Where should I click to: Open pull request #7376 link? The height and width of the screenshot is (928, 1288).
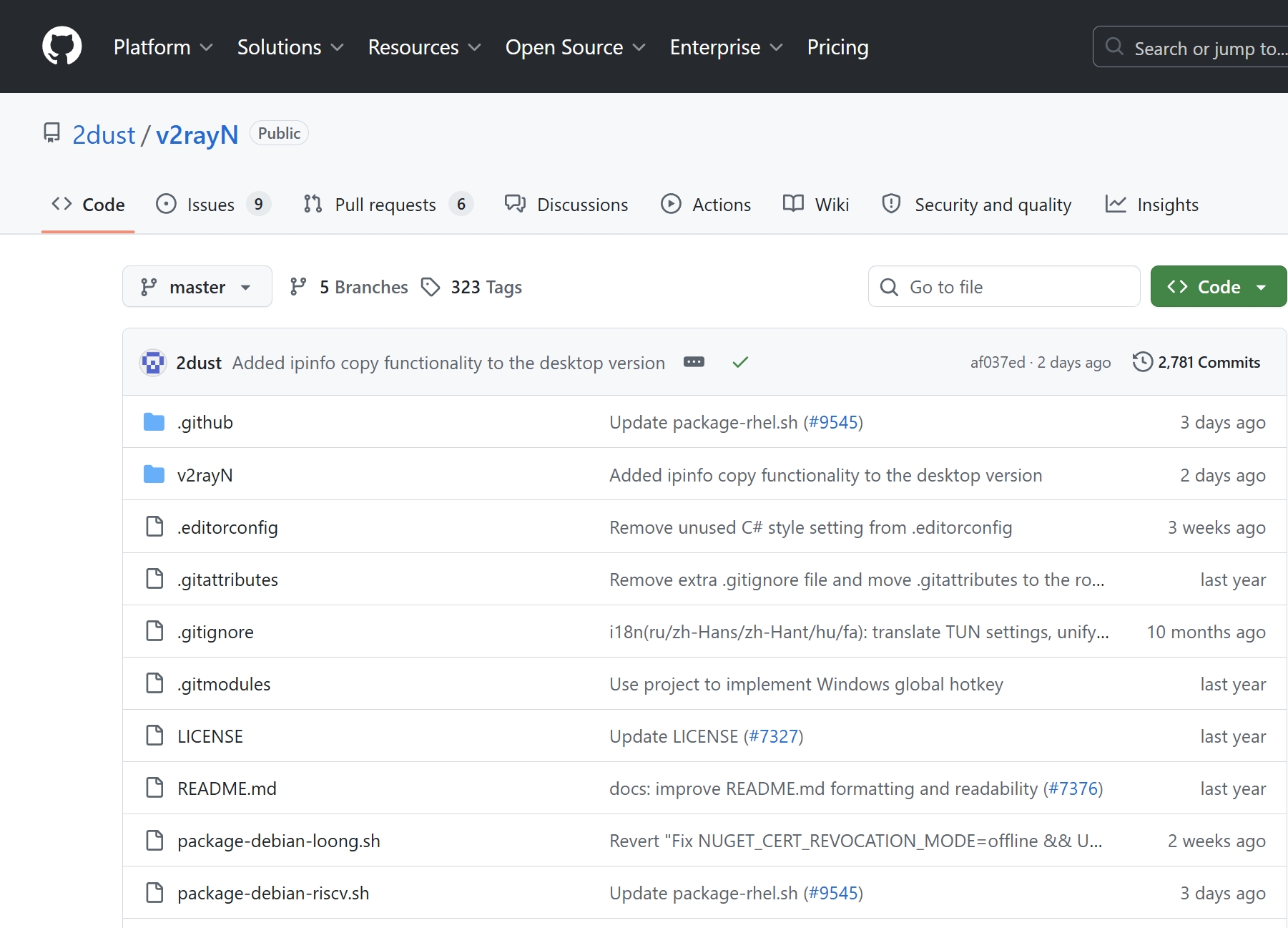tap(1073, 788)
